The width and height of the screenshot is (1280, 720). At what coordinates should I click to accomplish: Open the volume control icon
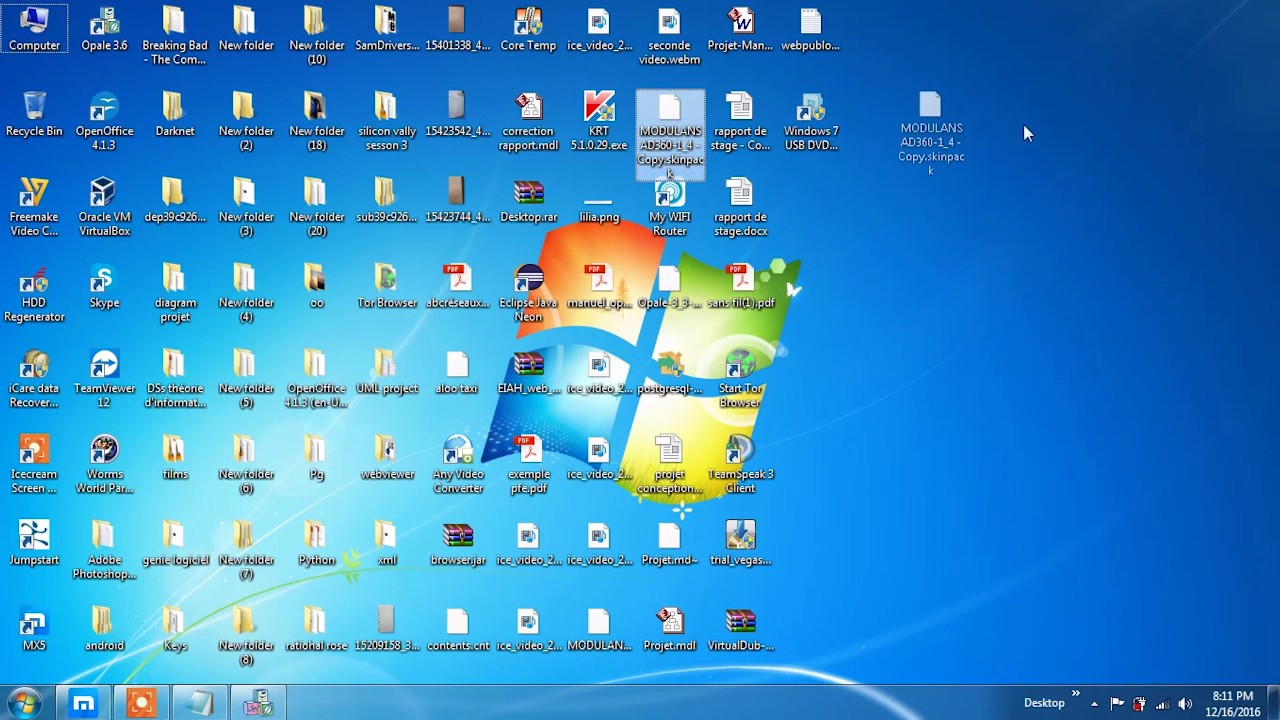[x=1185, y=704]
